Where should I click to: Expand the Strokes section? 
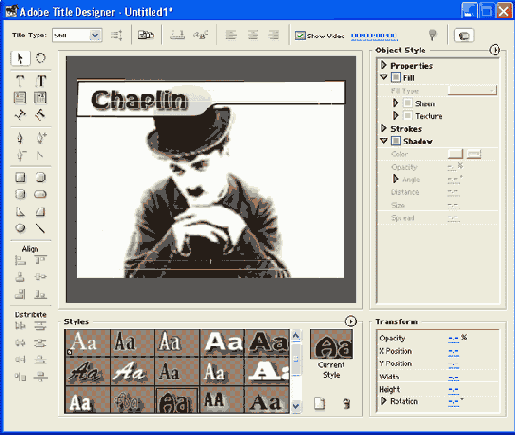[x=384, y=128]
